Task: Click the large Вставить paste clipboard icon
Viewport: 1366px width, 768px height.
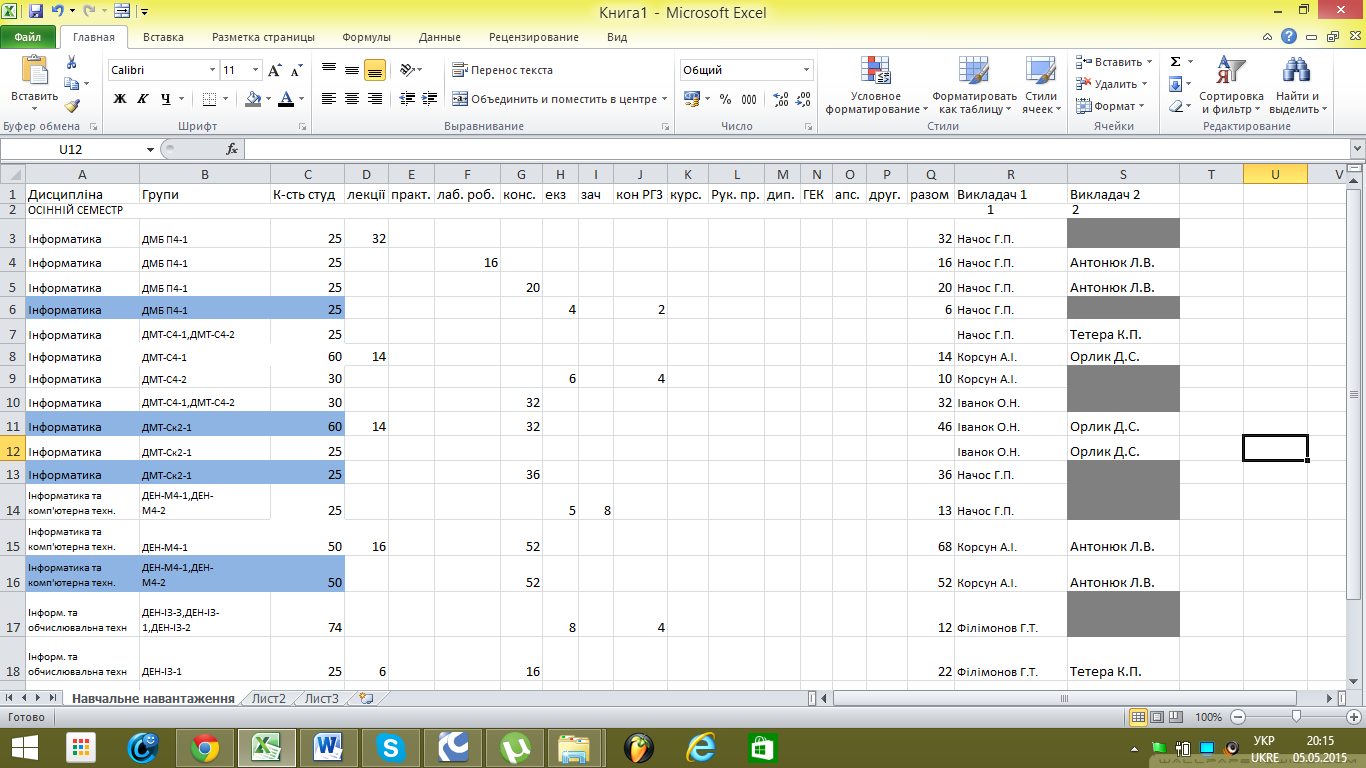Action: [34, 70]
